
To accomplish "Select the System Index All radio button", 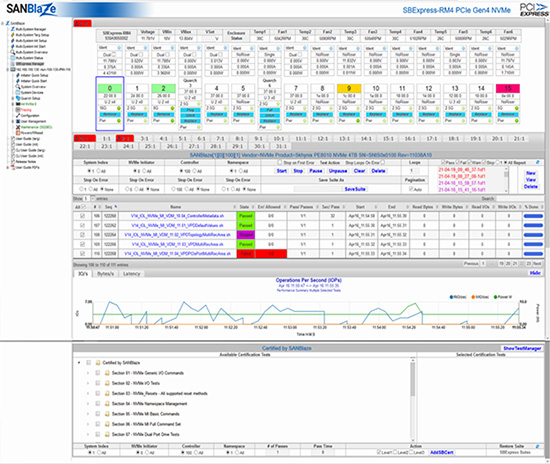I will click(99, 171).
